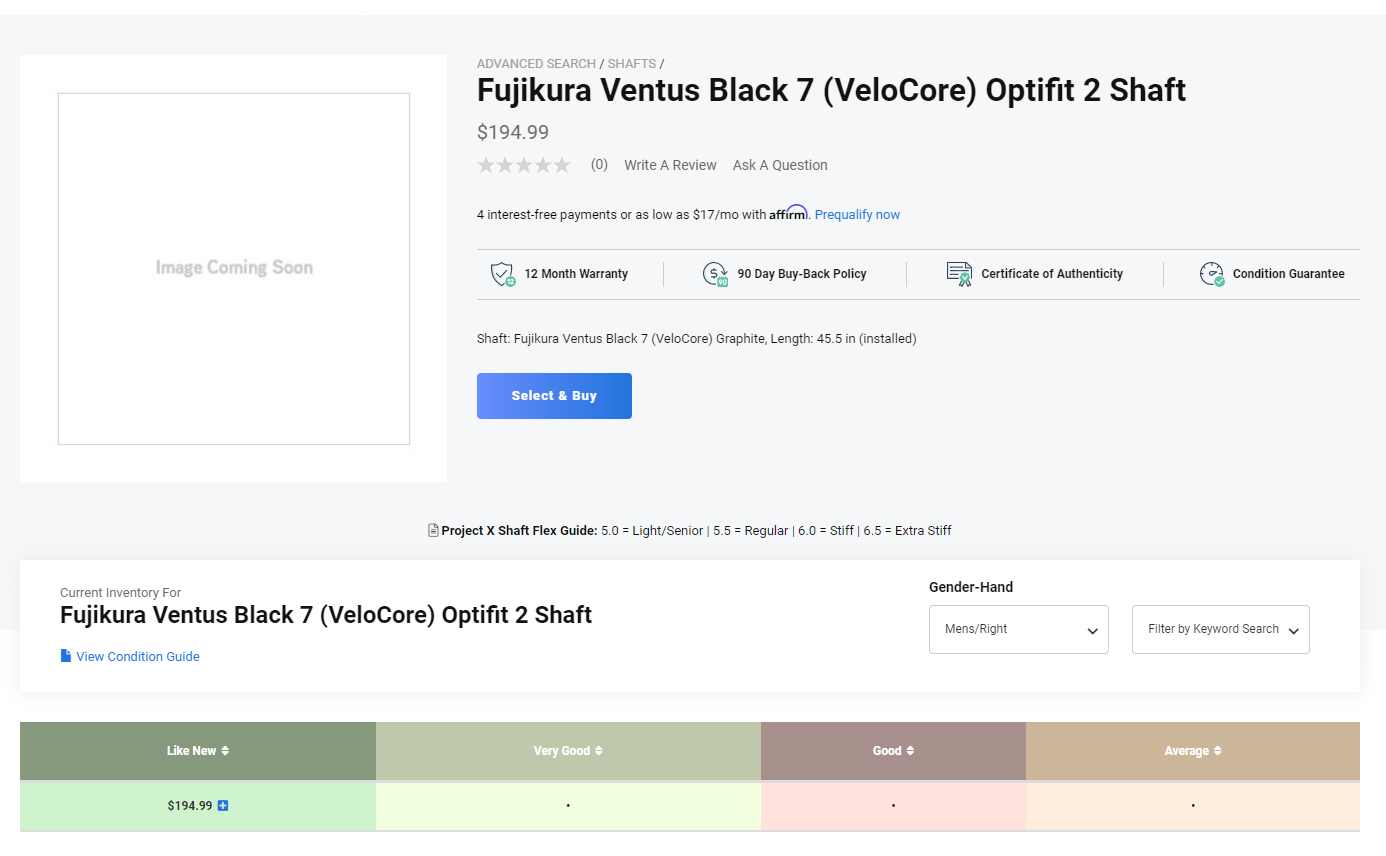Sort by the Like New column
Viewport: 1386px width, 856px height.
[198, 751]
